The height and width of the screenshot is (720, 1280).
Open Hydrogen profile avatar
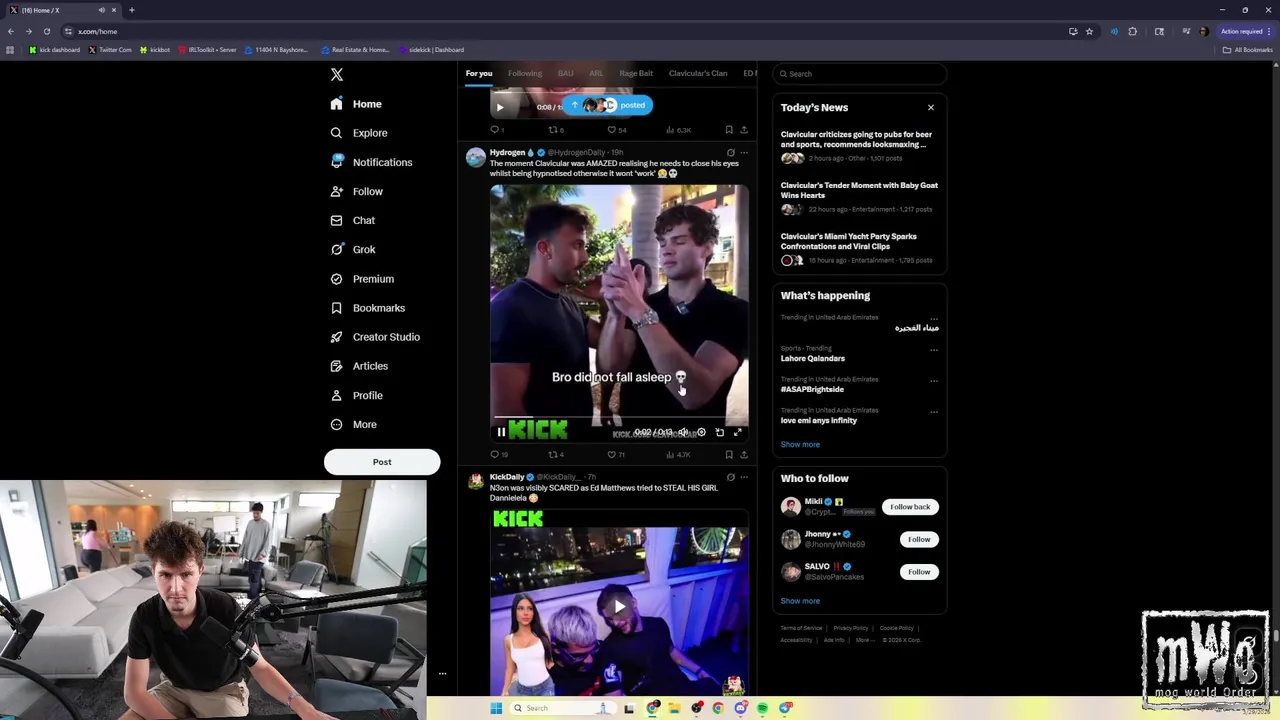[476, 157]
